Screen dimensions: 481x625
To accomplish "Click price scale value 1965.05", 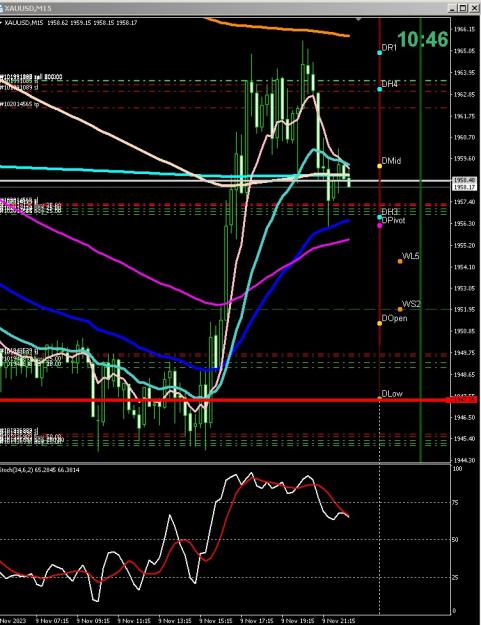I will coord(465,51).
